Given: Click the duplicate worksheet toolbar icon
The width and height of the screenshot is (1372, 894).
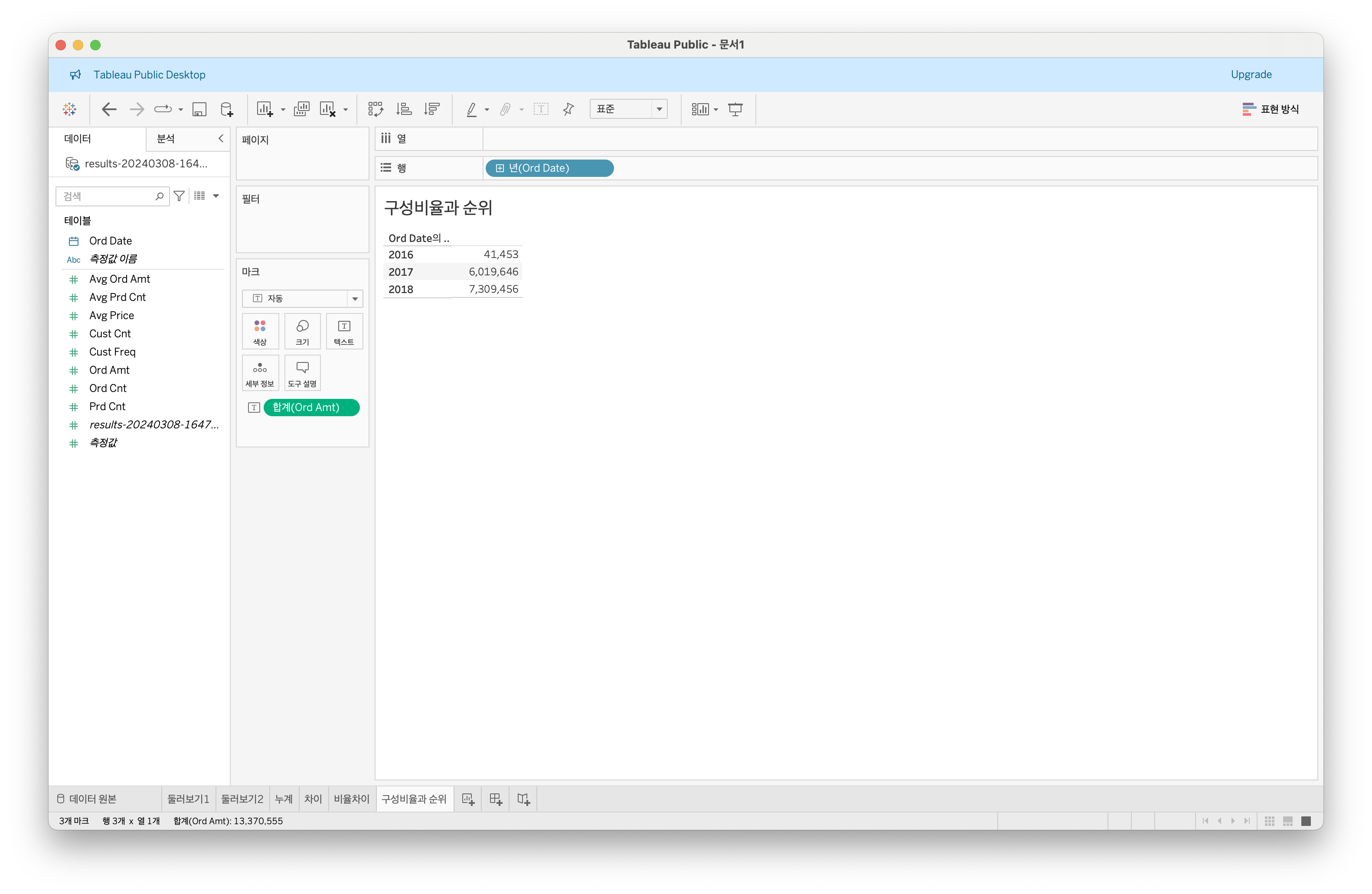Looking at the screenshot, I should click(301, 109).
